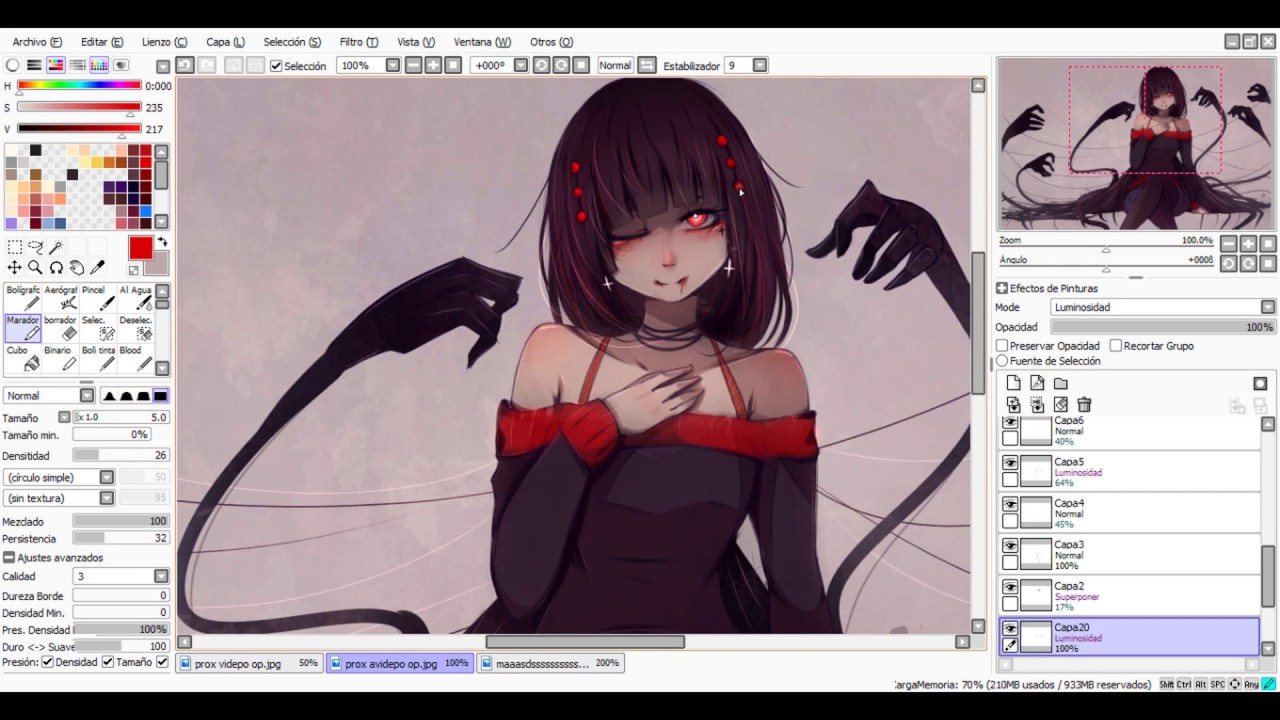This screenshot has height=720, width=1280.
Task: Select the rotate view tool
Action: [x=56, y=268]
